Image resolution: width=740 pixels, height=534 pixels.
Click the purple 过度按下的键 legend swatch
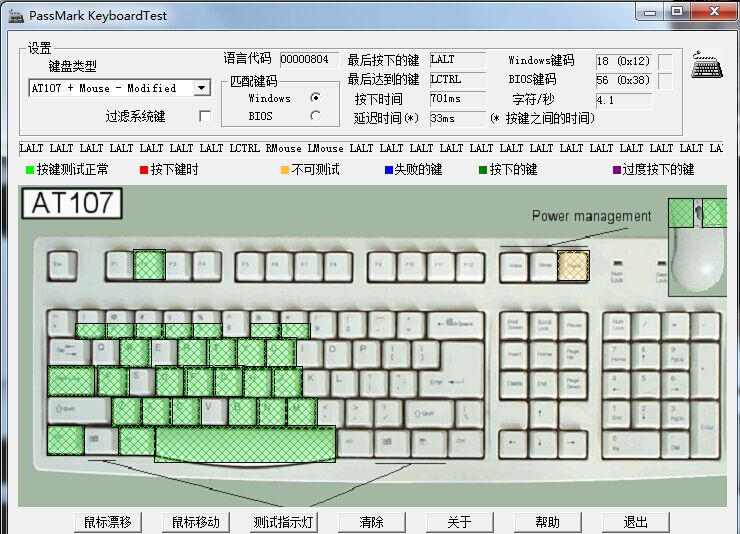(x=616, y=170)
